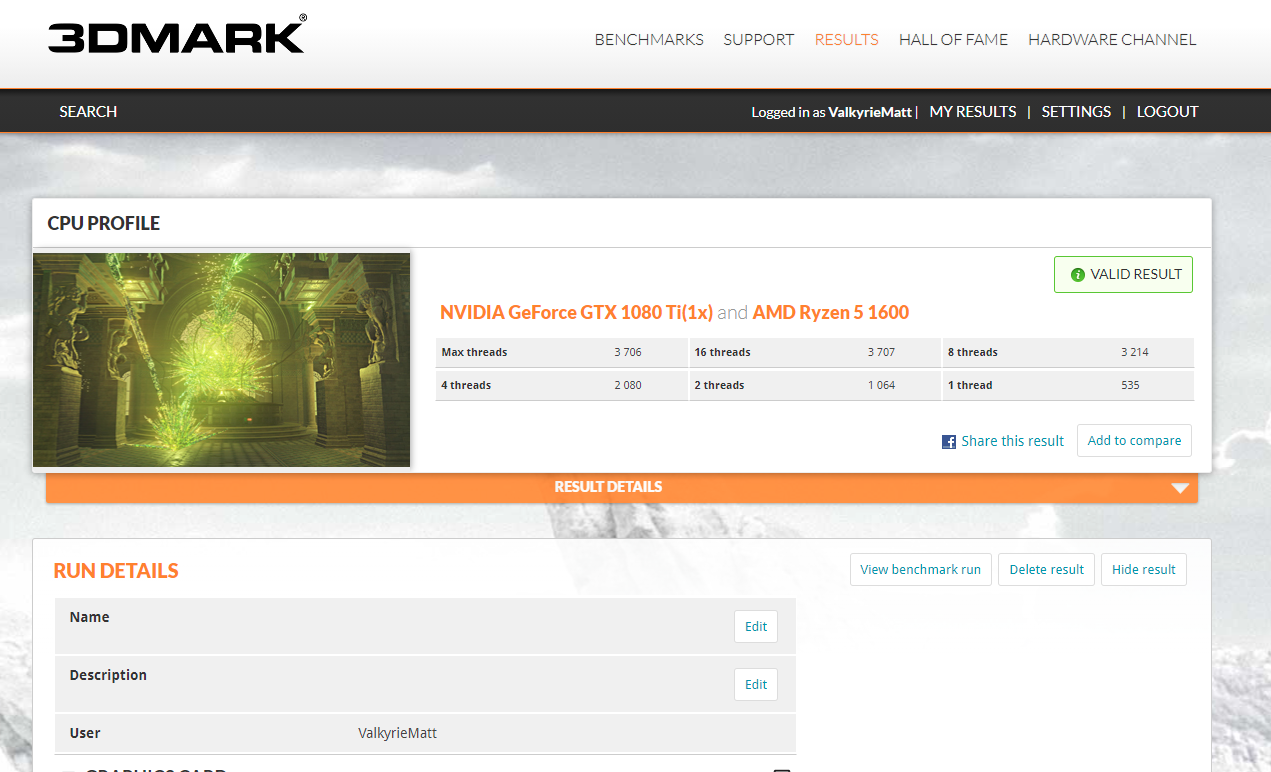Select the 1 thread score 535
Viewport: 1271px width, 772px height.
click(x=1130, y=385)
